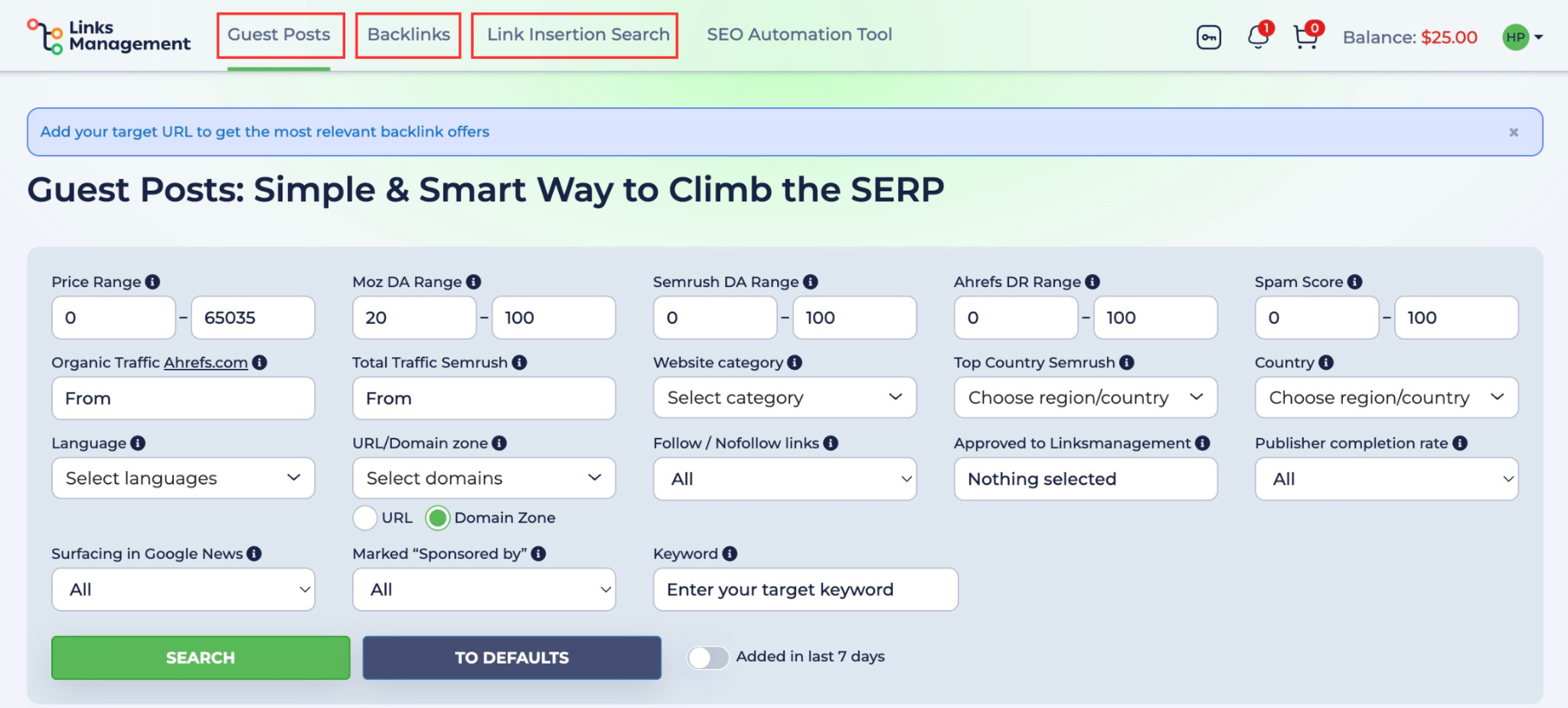Screen dimensions: 1568x708
Task: Focus the Price Range minimum field
Action: point(113,318)
